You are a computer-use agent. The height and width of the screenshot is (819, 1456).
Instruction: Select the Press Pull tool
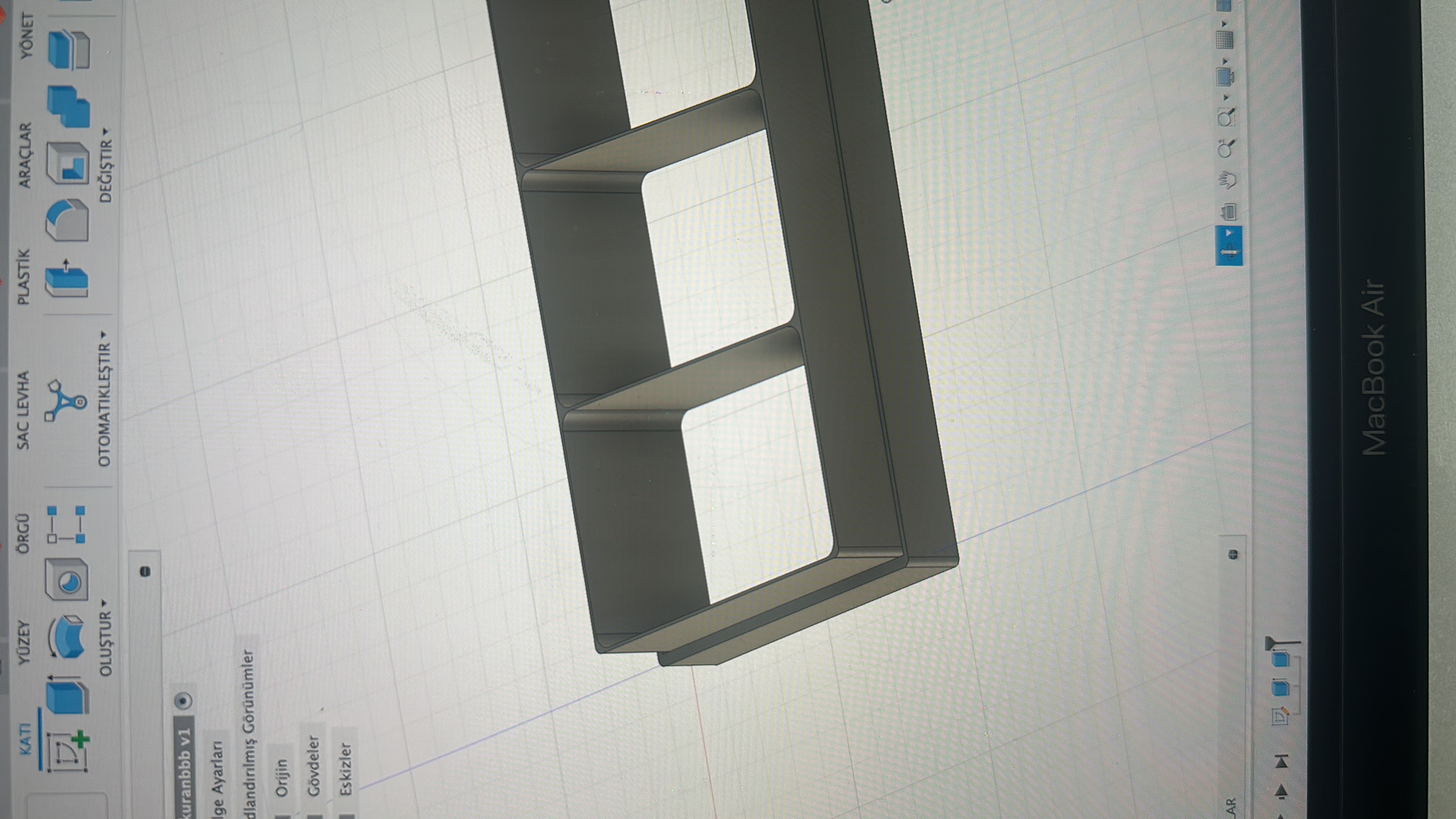pyautogui.click(x=67, y=278)
